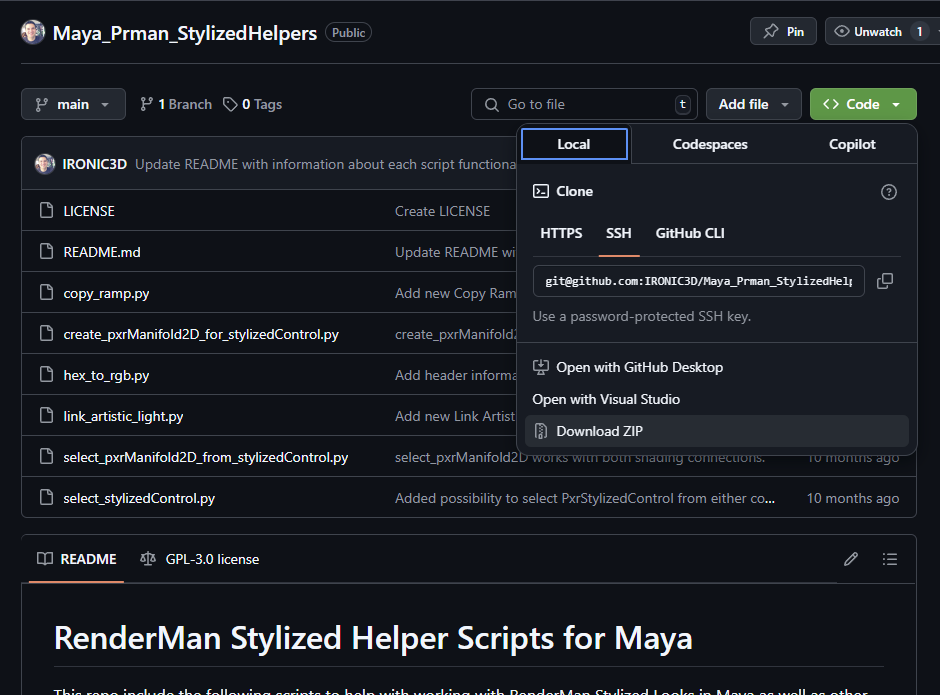The image size is (940, 695).
Task: Click the tag icon beside 0 Tags
Action: tap(230, 104)
